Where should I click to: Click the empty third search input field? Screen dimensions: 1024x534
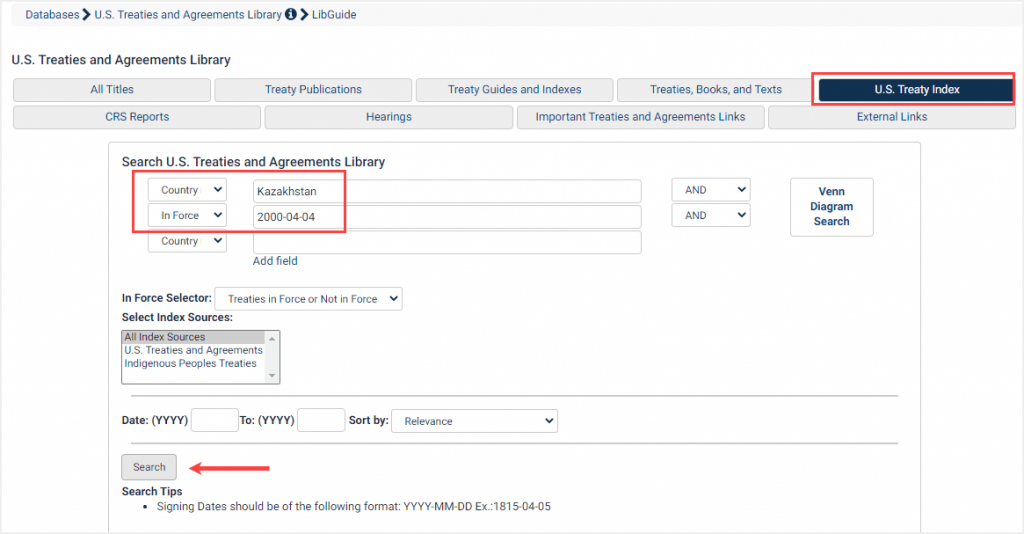coord(447,242)
